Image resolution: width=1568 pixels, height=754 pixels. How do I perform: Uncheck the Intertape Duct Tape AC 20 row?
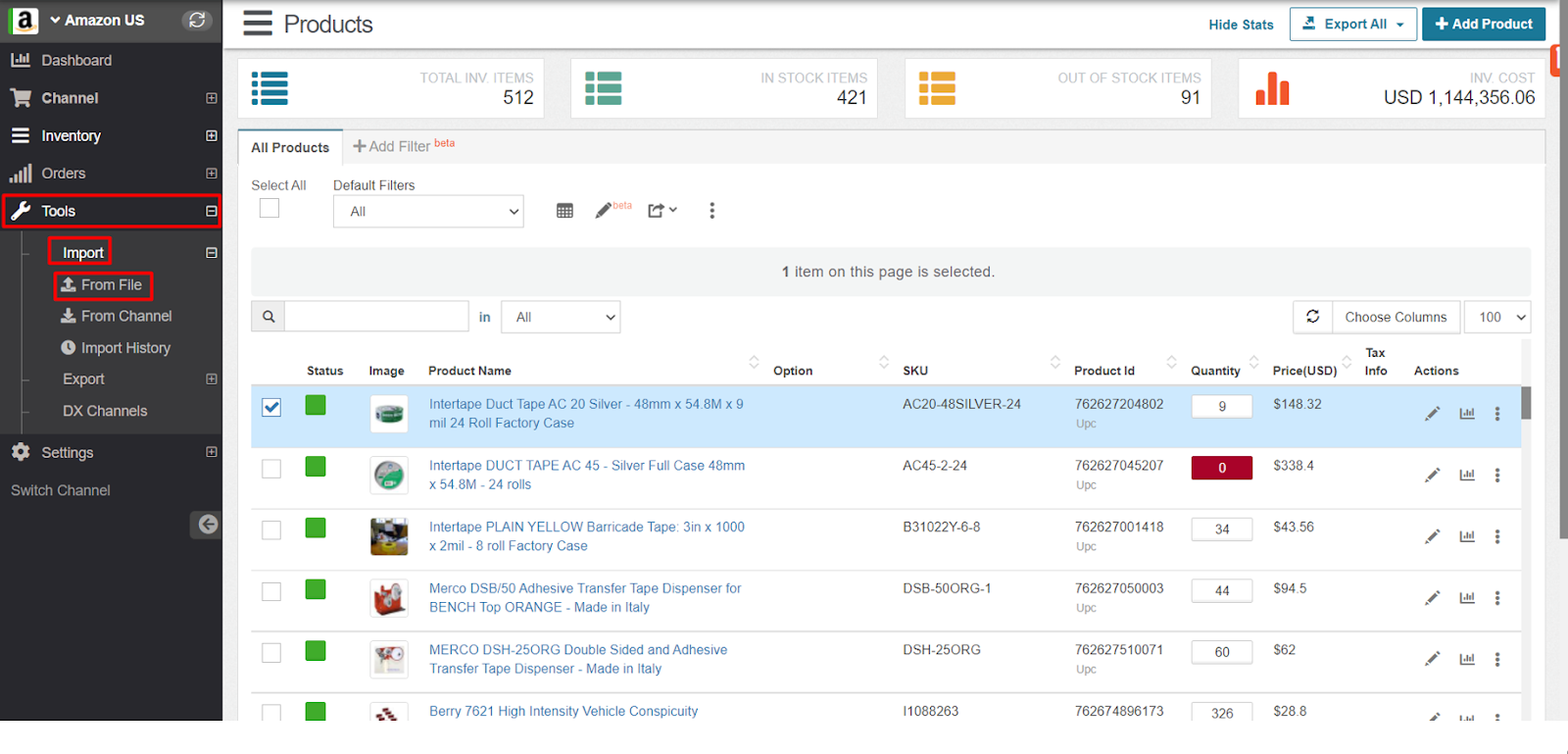271,407
